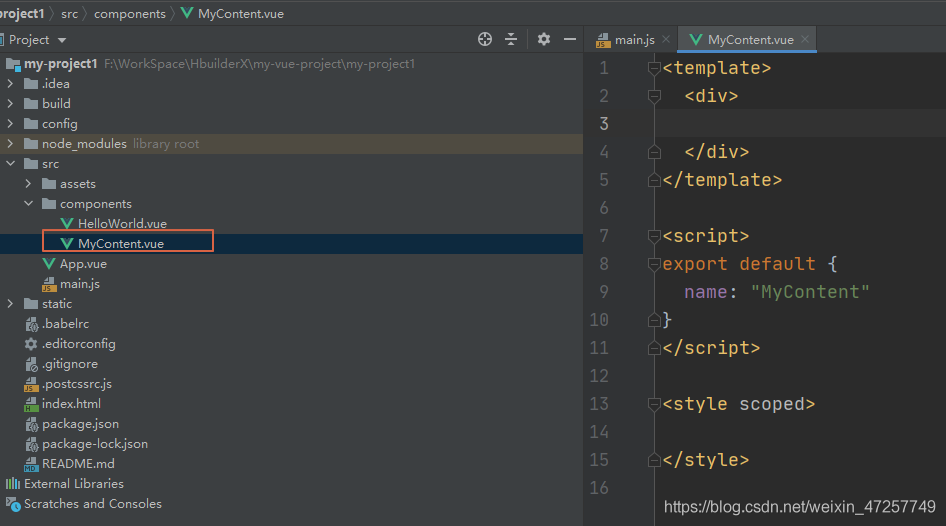
Task: Click the JS file icon beside main.js
Action: click(49, 284)
